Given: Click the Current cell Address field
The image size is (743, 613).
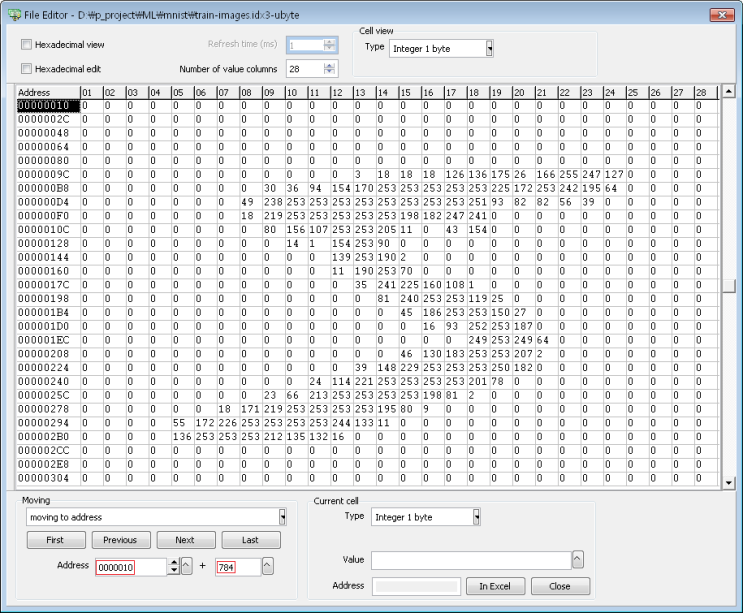Looking at the screenshot, I should (x=417, y=586).
